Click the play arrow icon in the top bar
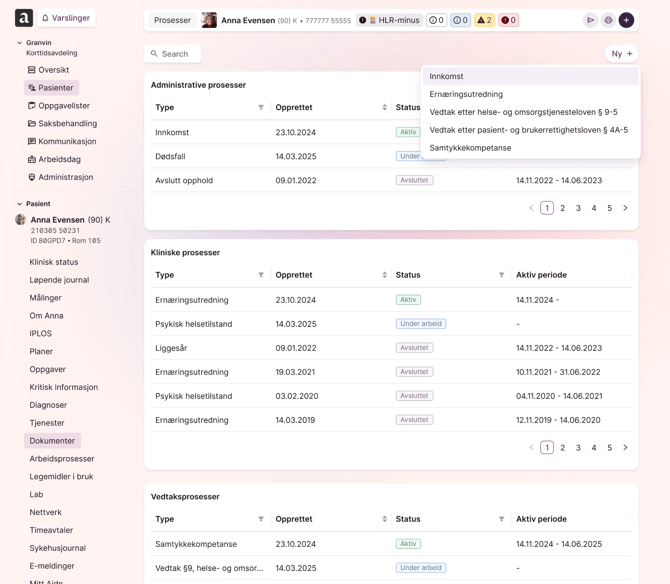Image resolution: width=670 pixels, height=584 pixels. click(x=590, y=20)
